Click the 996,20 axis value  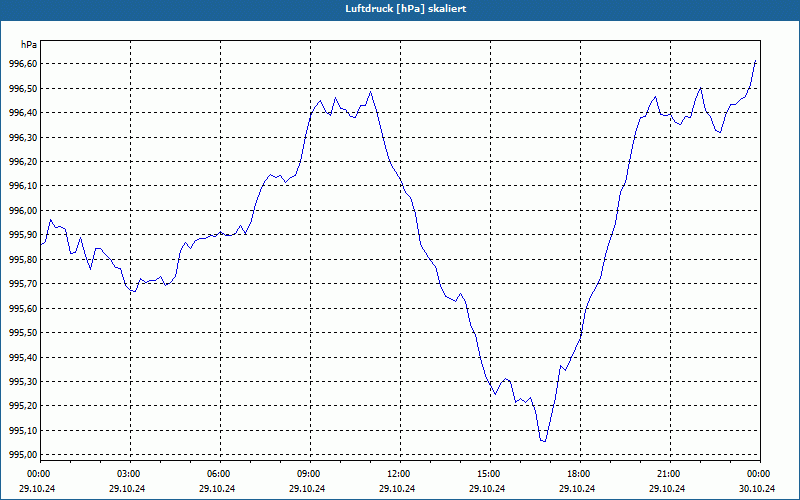(23, 162)
